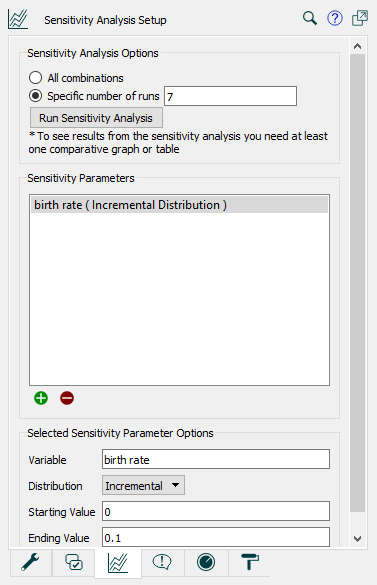The width and height of the screenshot is (377, 585).
Task: Expand the Distribution Incremental dropdown
Action: 143,485
